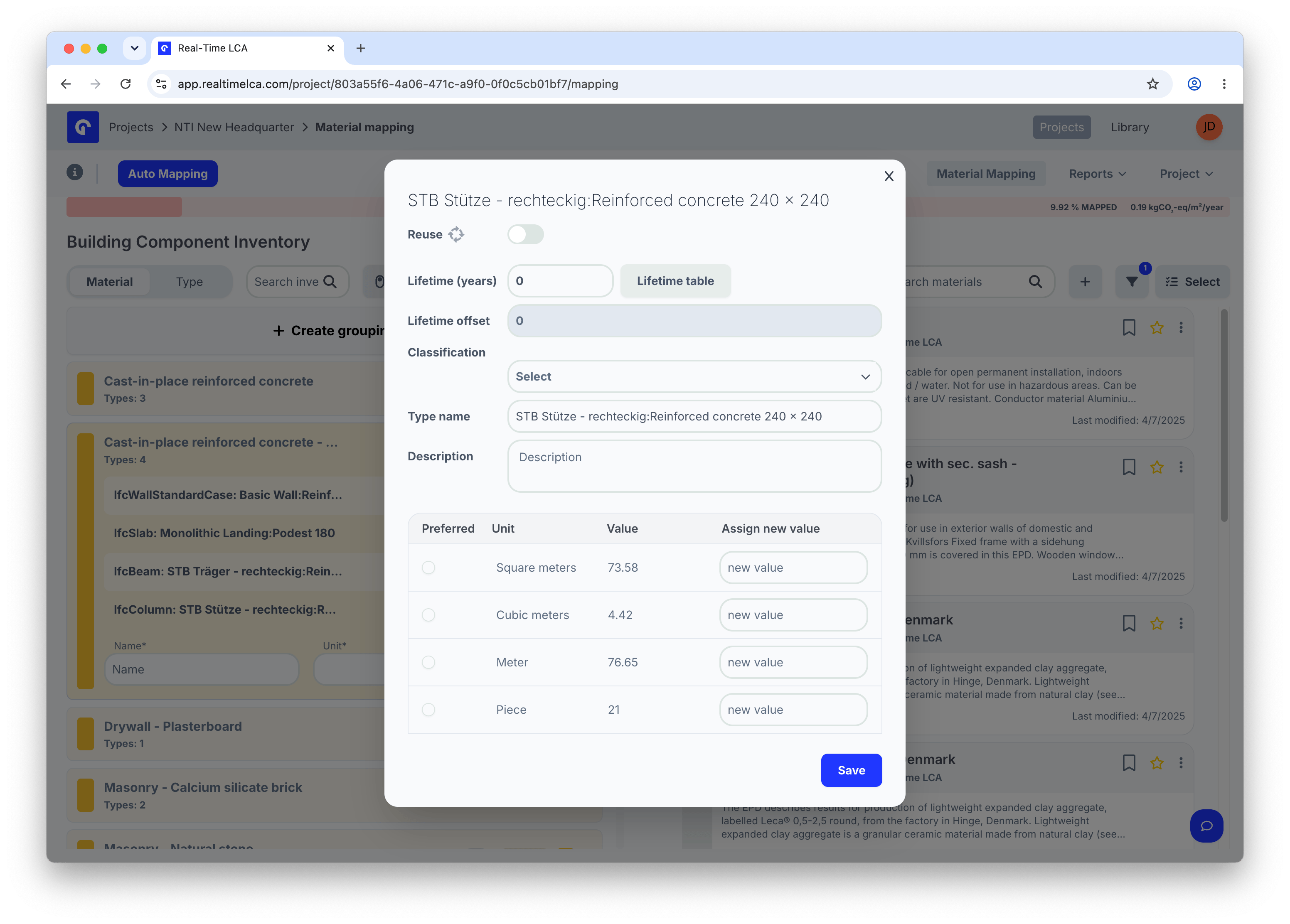Click the plus button to add material
Image resolution: width=1290 pixels, height=924 pixels.
pos(1085,282)
